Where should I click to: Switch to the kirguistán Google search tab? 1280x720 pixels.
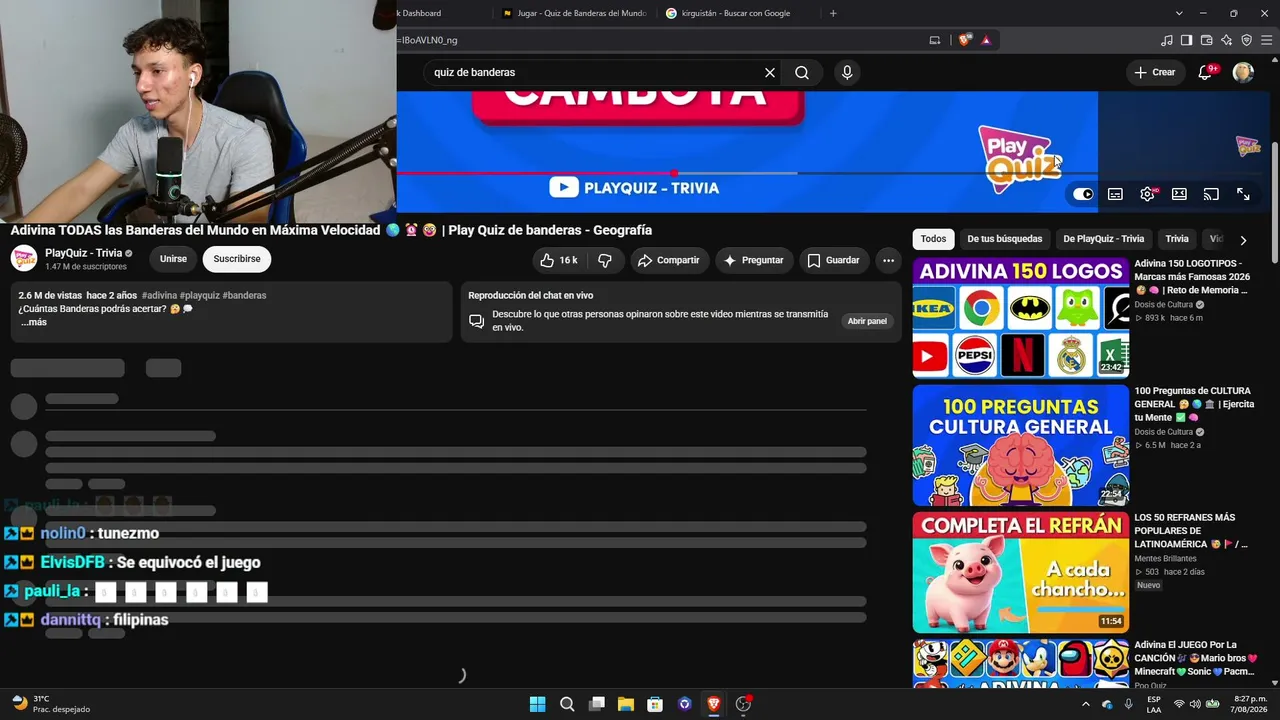pyautogui.click(x=735, y=13)
